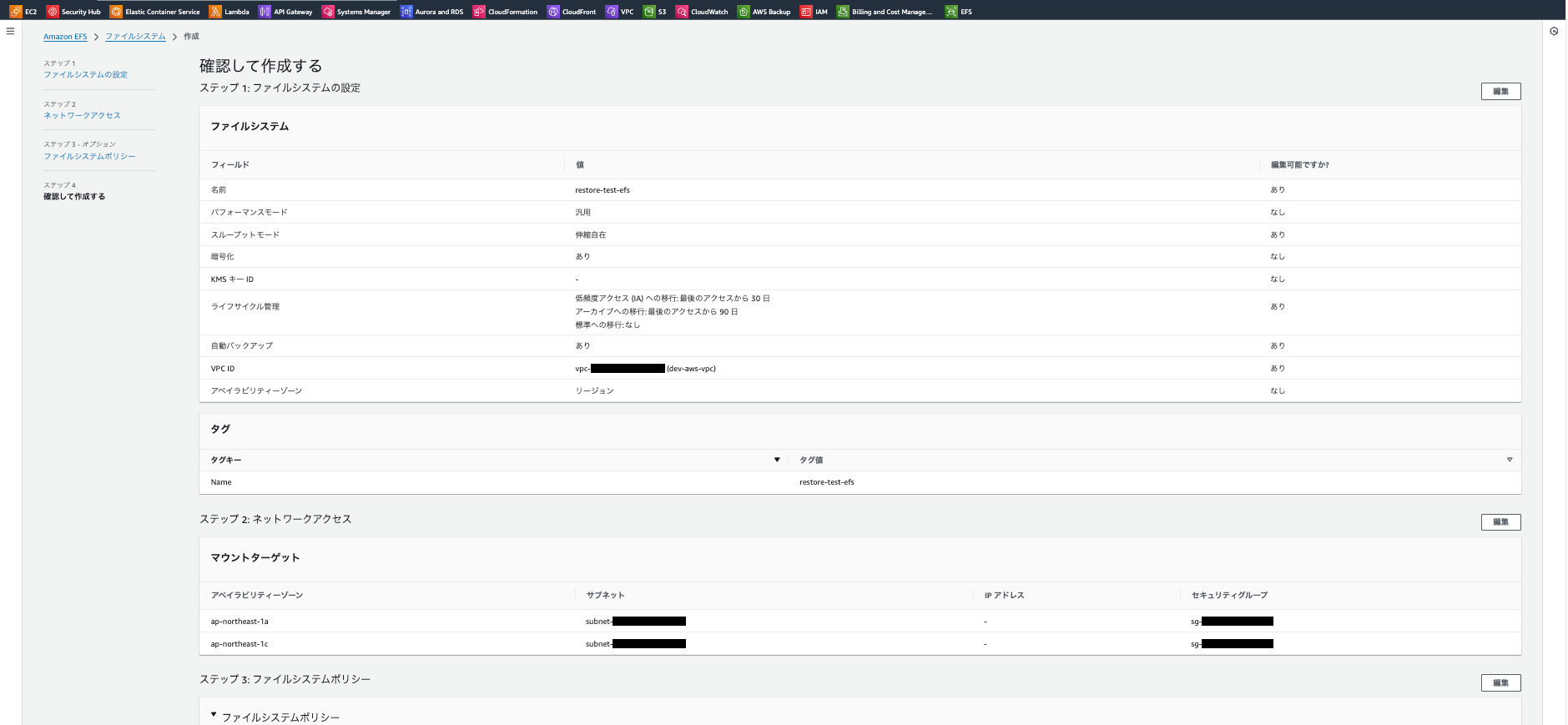The width and height of the screenshot is (1568, 725).
Task: Open the Lambda service icon
Action: coord(215,12)
